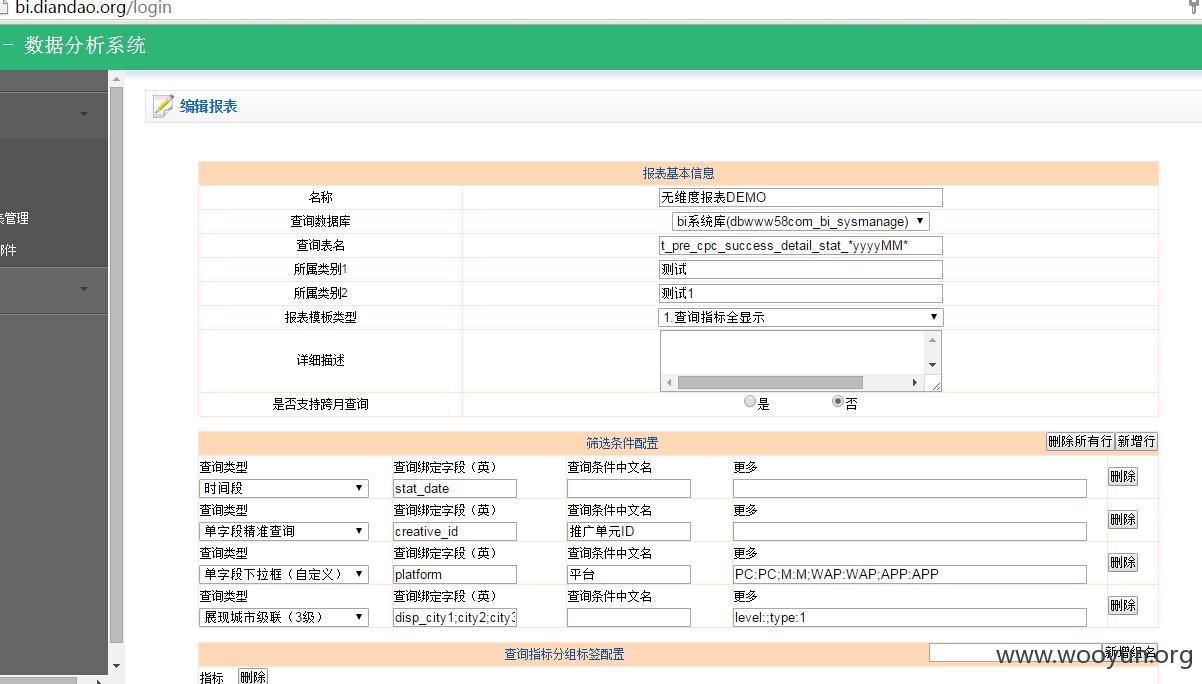1202x684 pixels.
Task: Delete the stat_date filter row
Action: [1123, 476]
